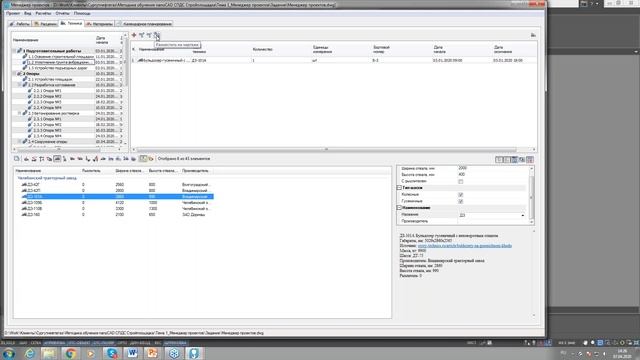Image resolution: width=640 pixels, height=360 pixels.
Task: Select '1.3 Устройство подъездных дорог' work
Action: 58,68
